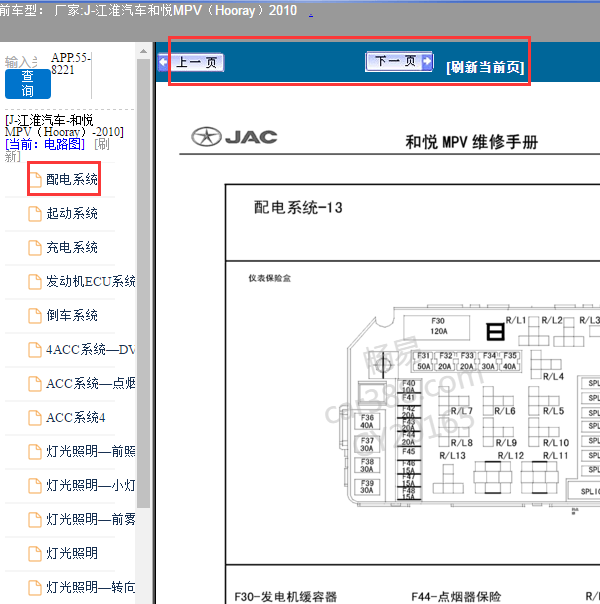Click the page icon next to 灯光照明—前照
This screenshot has height=604, width=600.
click(x=35, y=452)
